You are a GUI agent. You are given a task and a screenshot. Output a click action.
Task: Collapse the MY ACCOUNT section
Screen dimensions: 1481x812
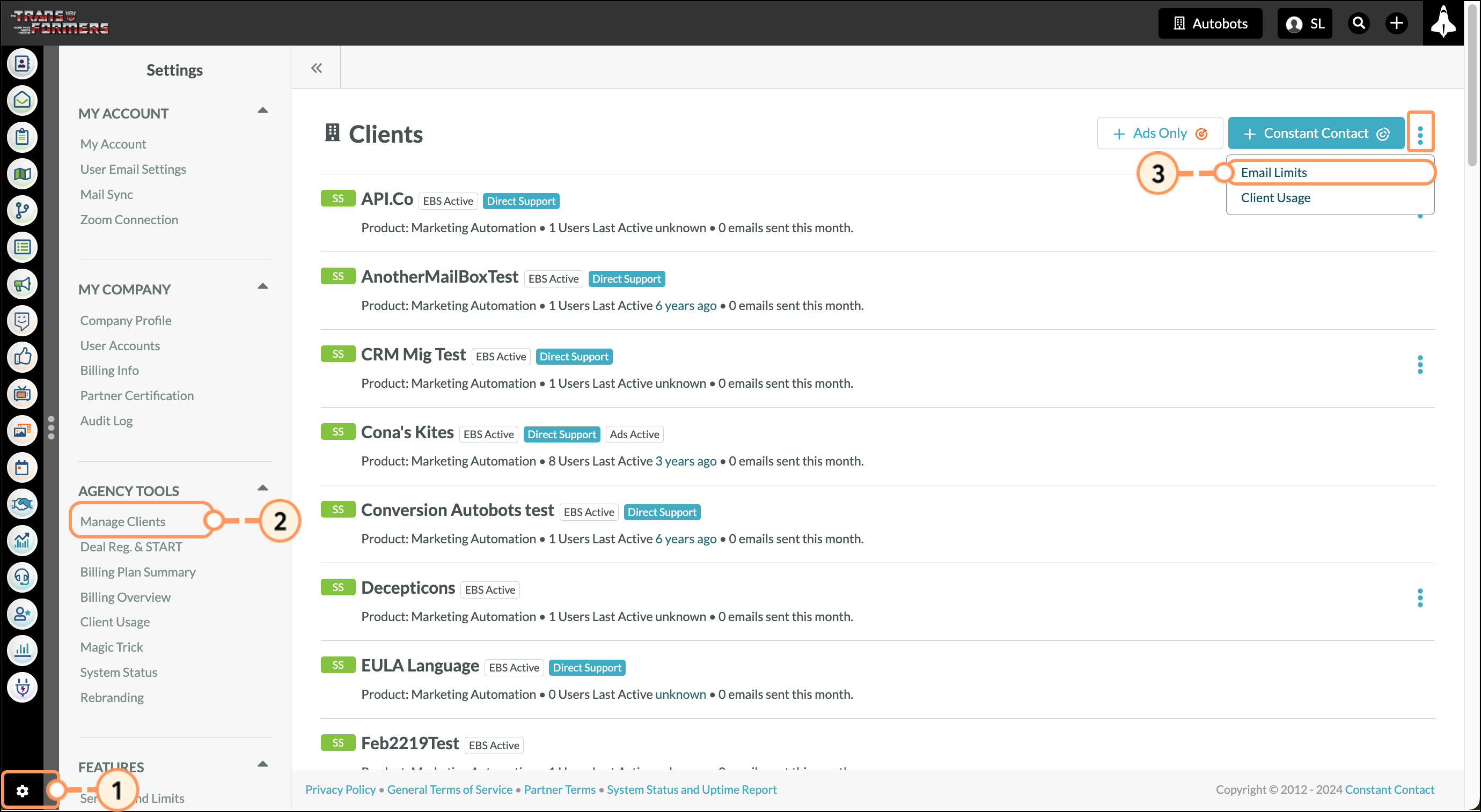(x=263, y=110)
